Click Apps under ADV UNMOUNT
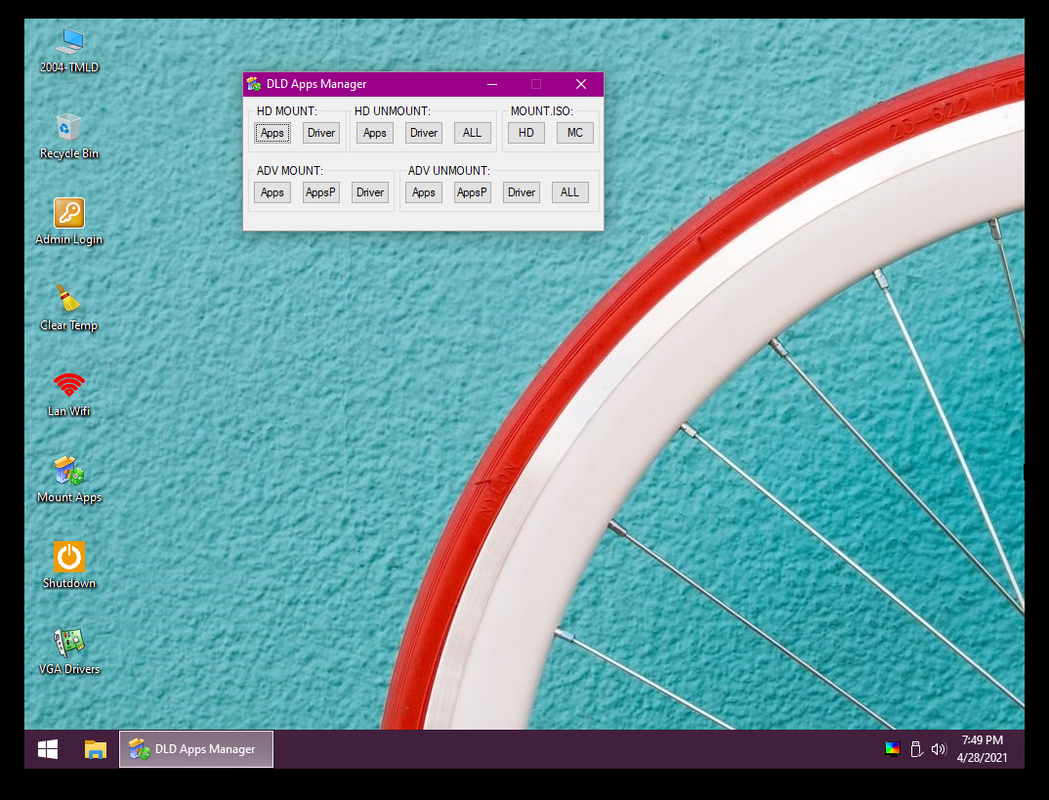 point(423,192)
